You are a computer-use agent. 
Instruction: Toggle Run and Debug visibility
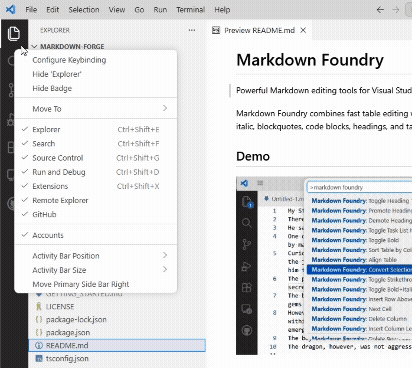(x=96, y=172)
